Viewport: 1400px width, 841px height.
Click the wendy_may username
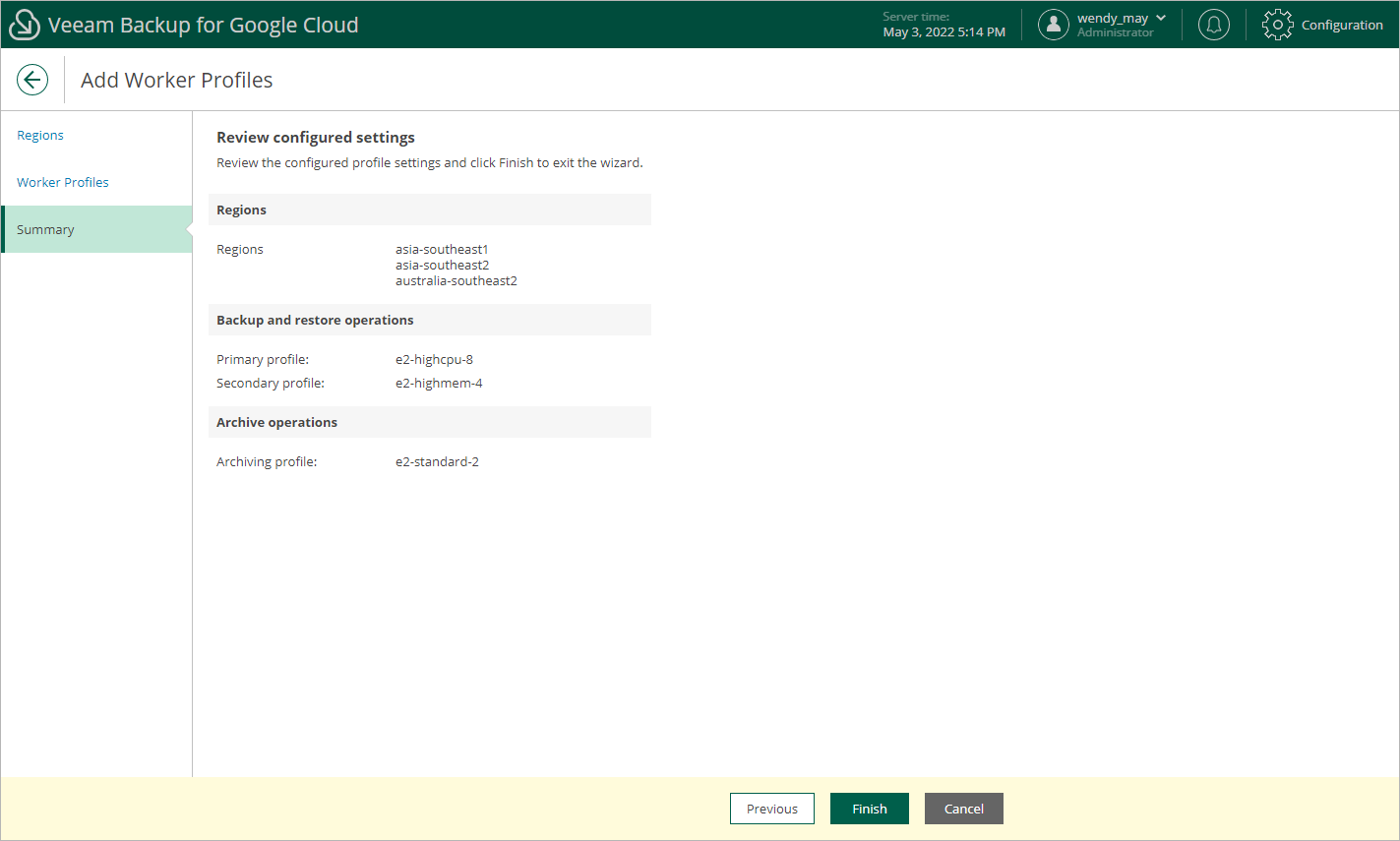click(1113, 18)
